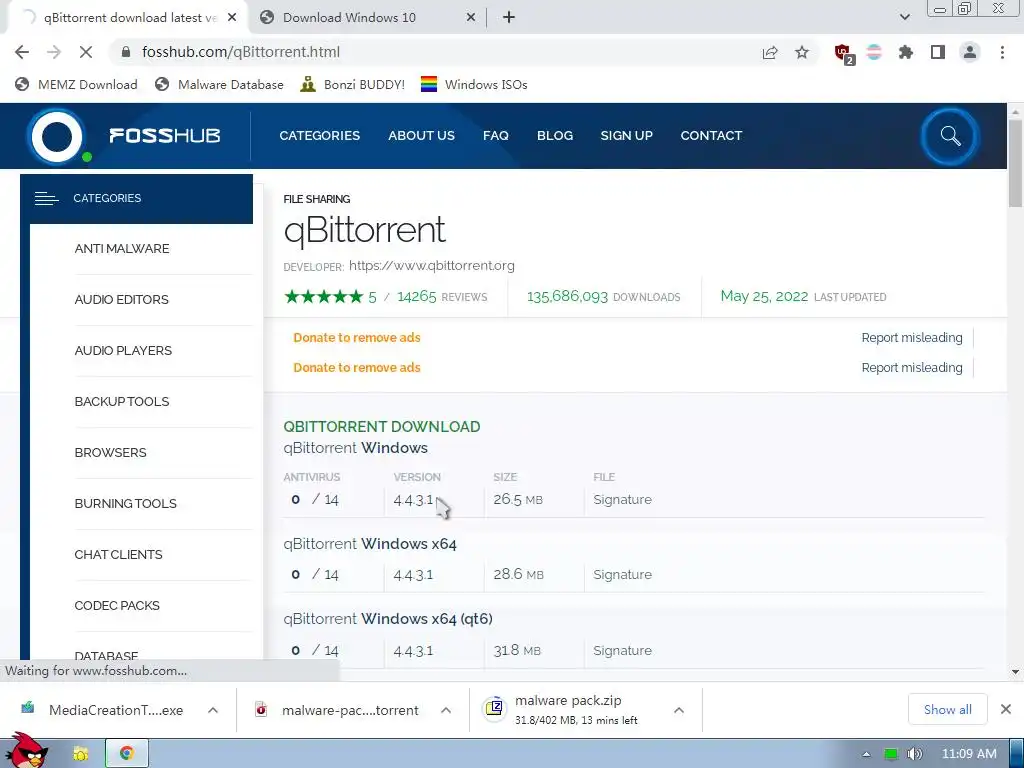Click the FossHub logo
The height and width of the screenshot is (768, 1024).
click(x=124, y=136)
